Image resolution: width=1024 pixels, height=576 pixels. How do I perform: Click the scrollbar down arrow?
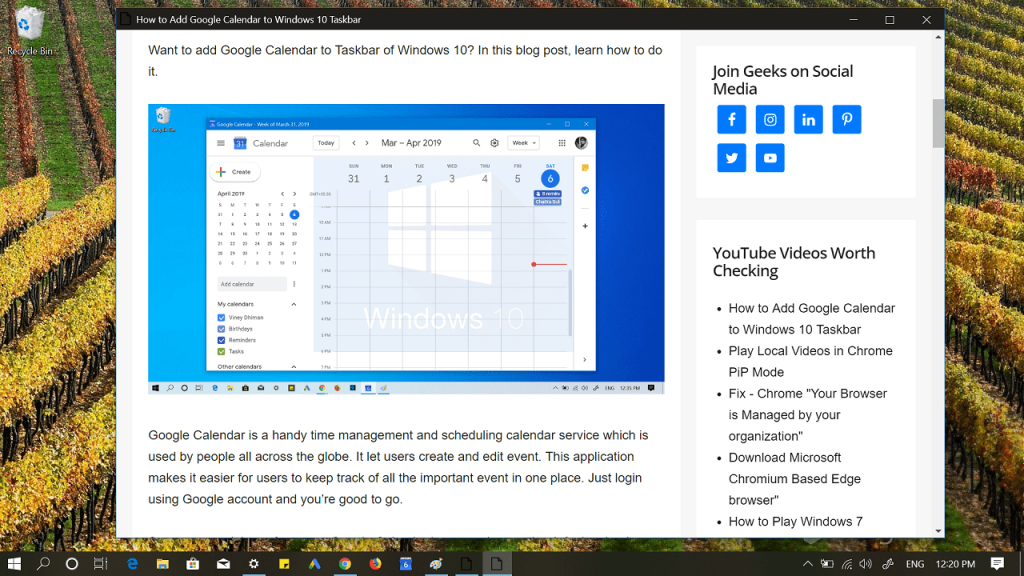[x=938, y=531]
